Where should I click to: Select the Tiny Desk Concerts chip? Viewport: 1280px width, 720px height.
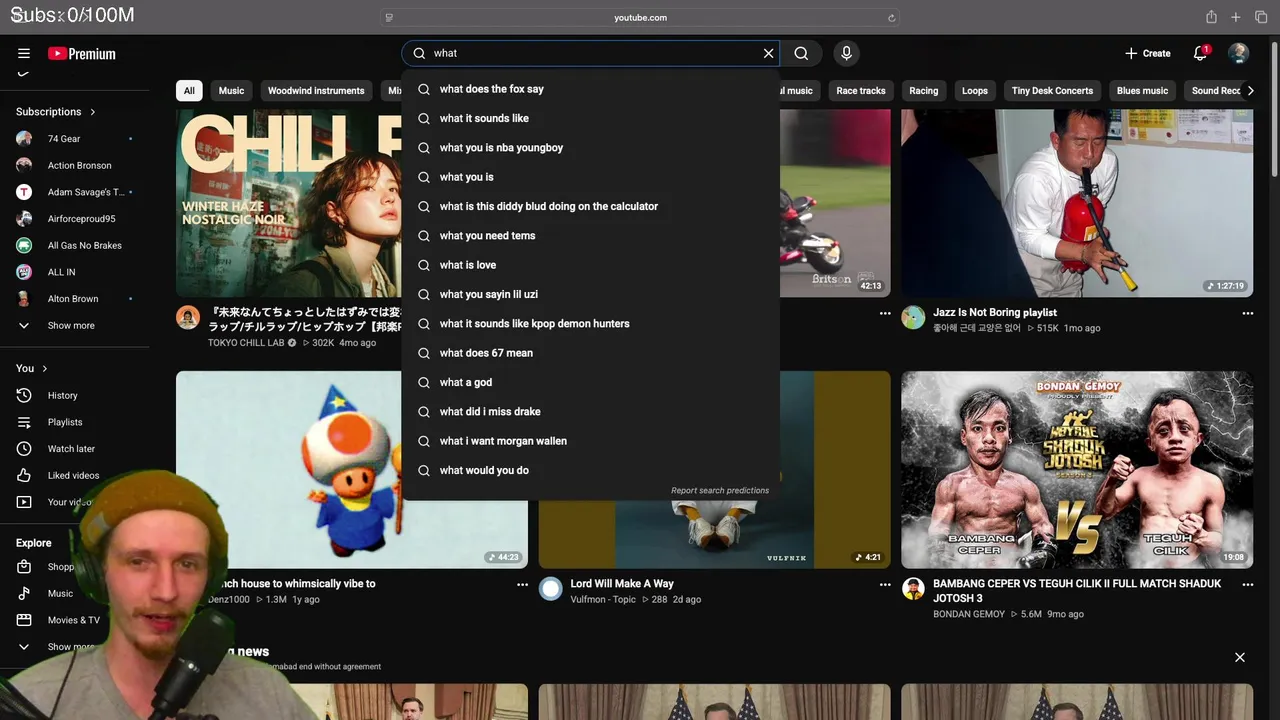[x=1052, y=91]
